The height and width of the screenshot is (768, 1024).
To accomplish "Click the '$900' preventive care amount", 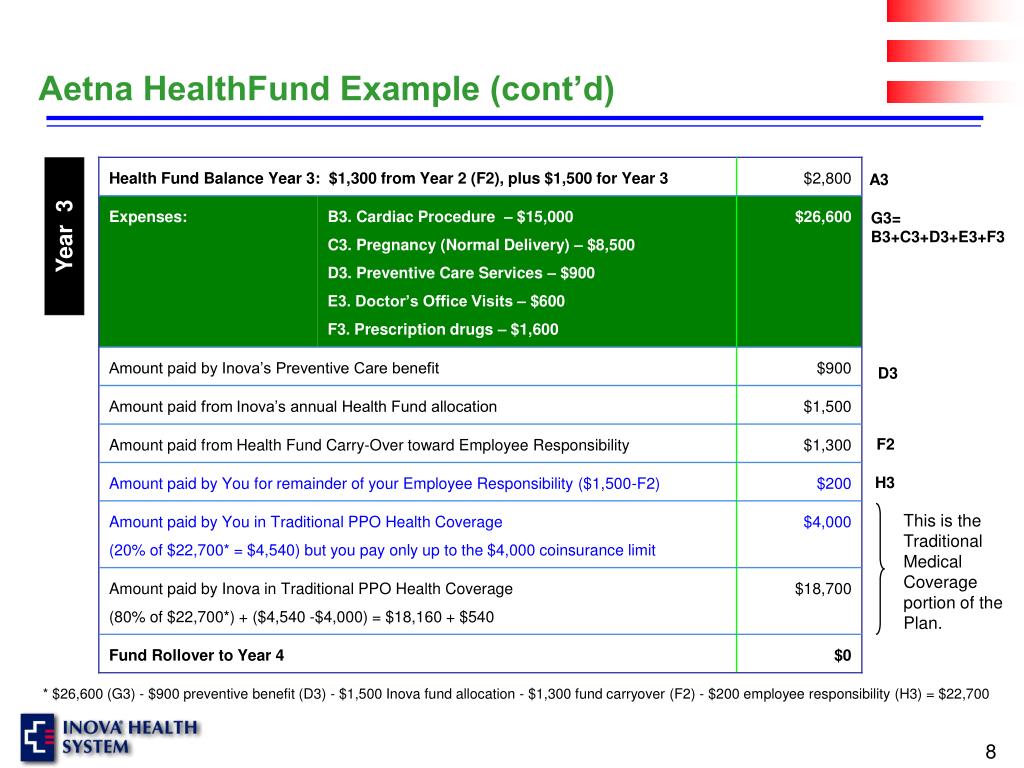I will click(x=834, y=368).
